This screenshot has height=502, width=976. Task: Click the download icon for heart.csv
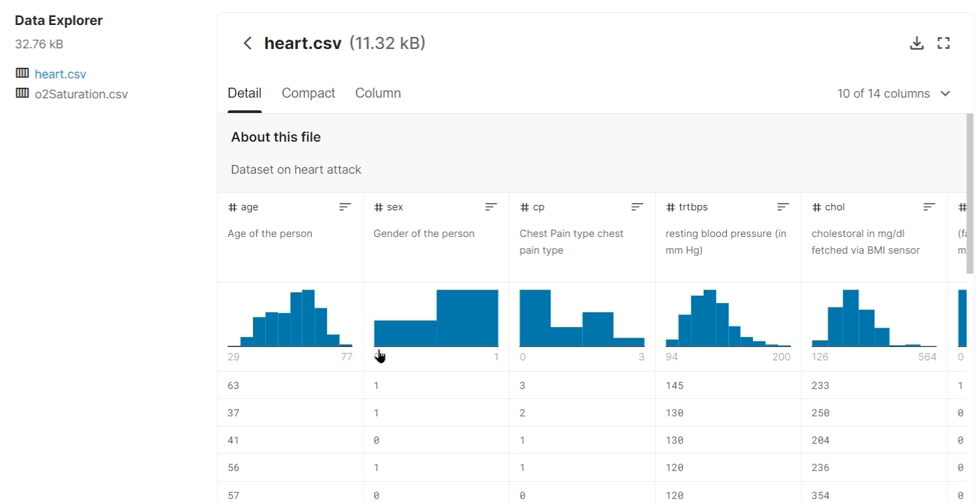(x=916, y=43)
